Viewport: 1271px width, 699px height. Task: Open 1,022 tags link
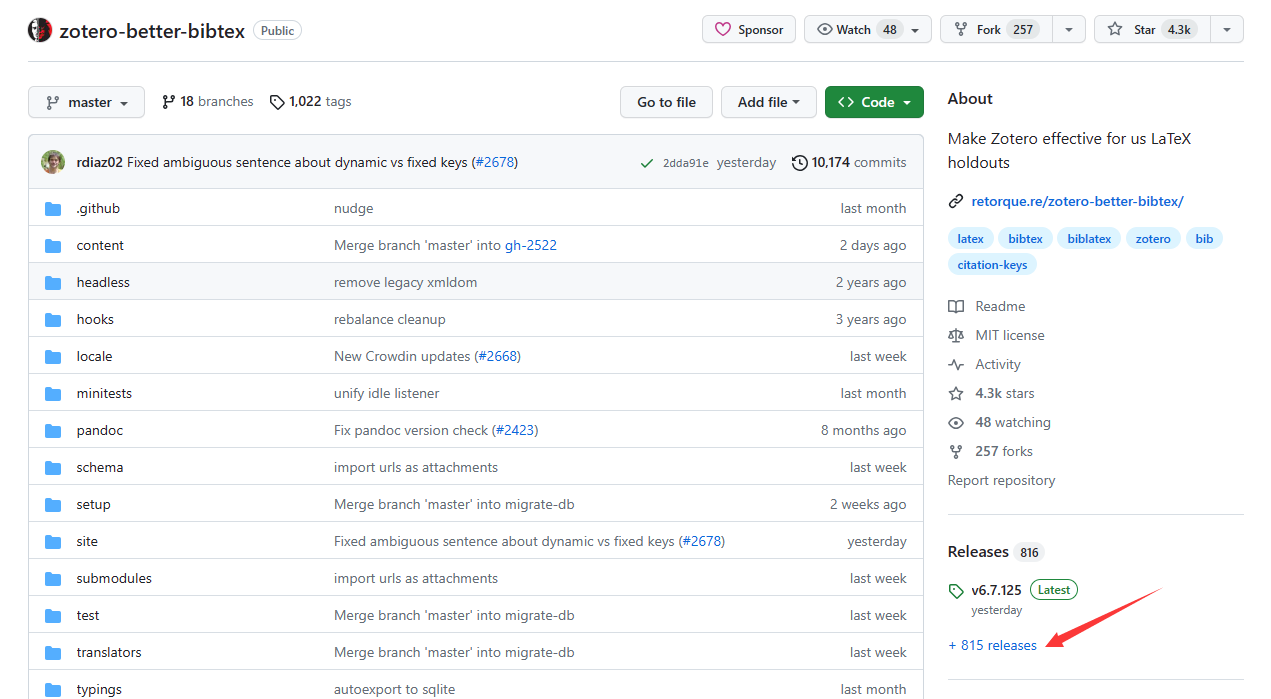[x=310, y=102]
